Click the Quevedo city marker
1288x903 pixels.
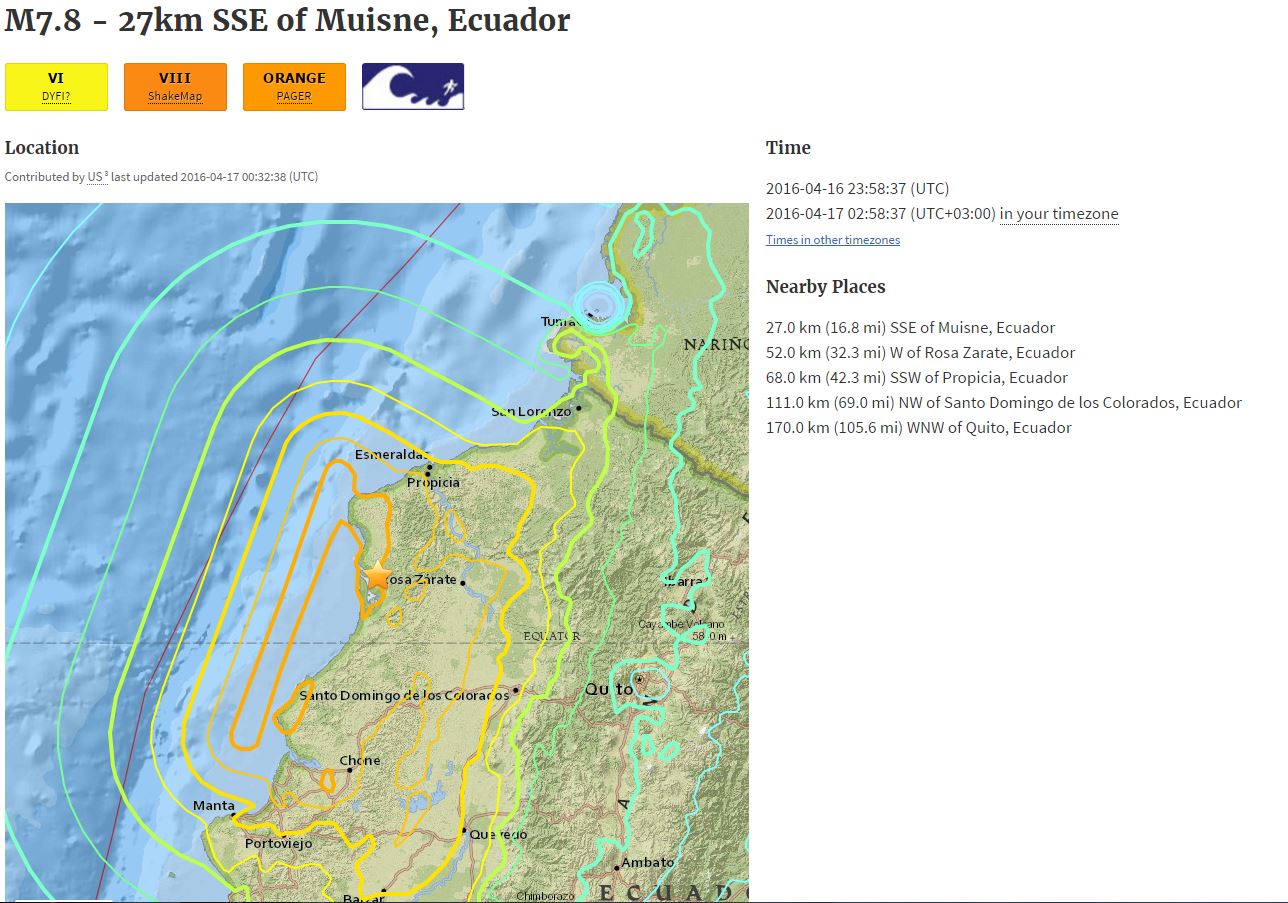(465, 830)
